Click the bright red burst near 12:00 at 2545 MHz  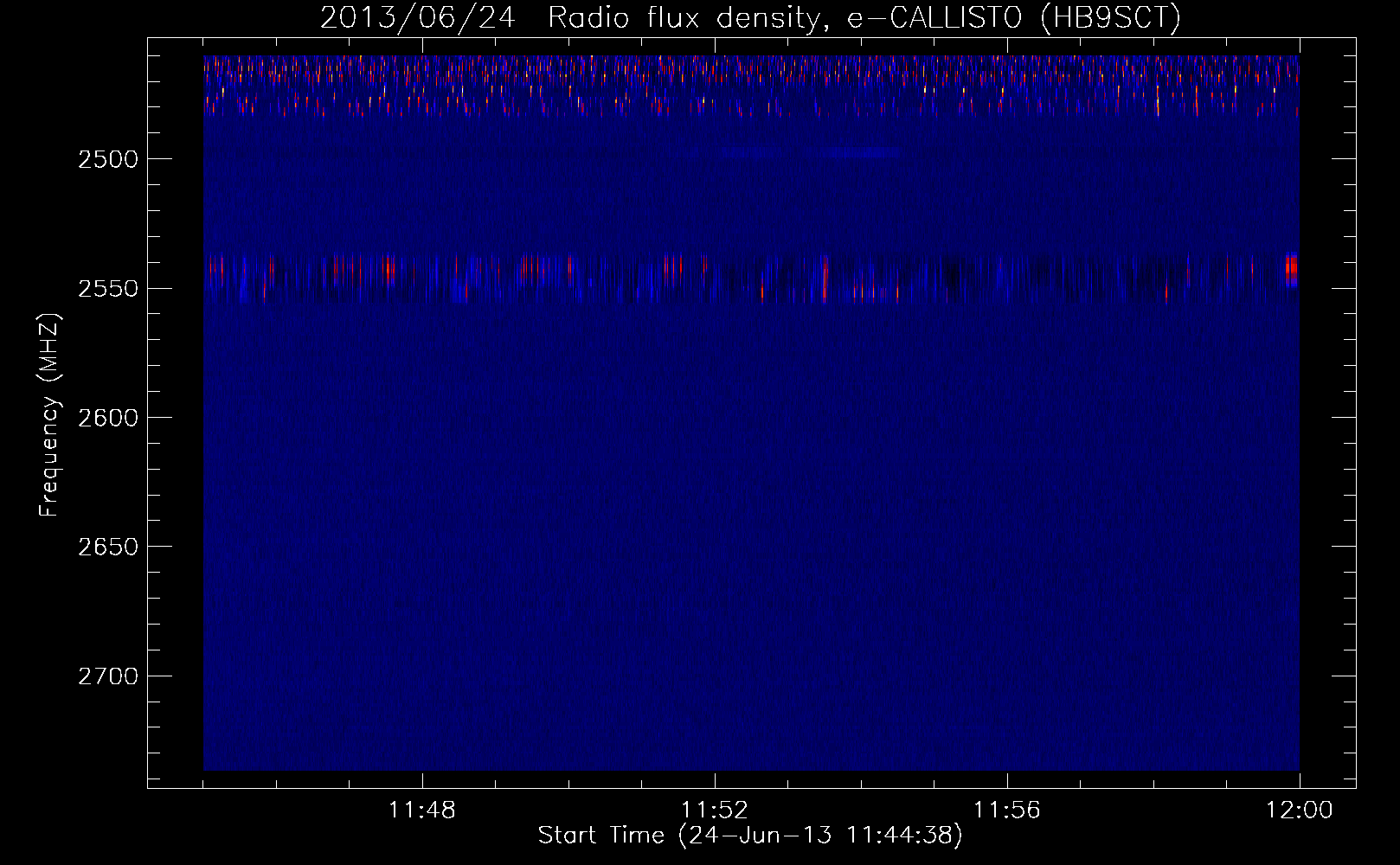[1291, 269]
